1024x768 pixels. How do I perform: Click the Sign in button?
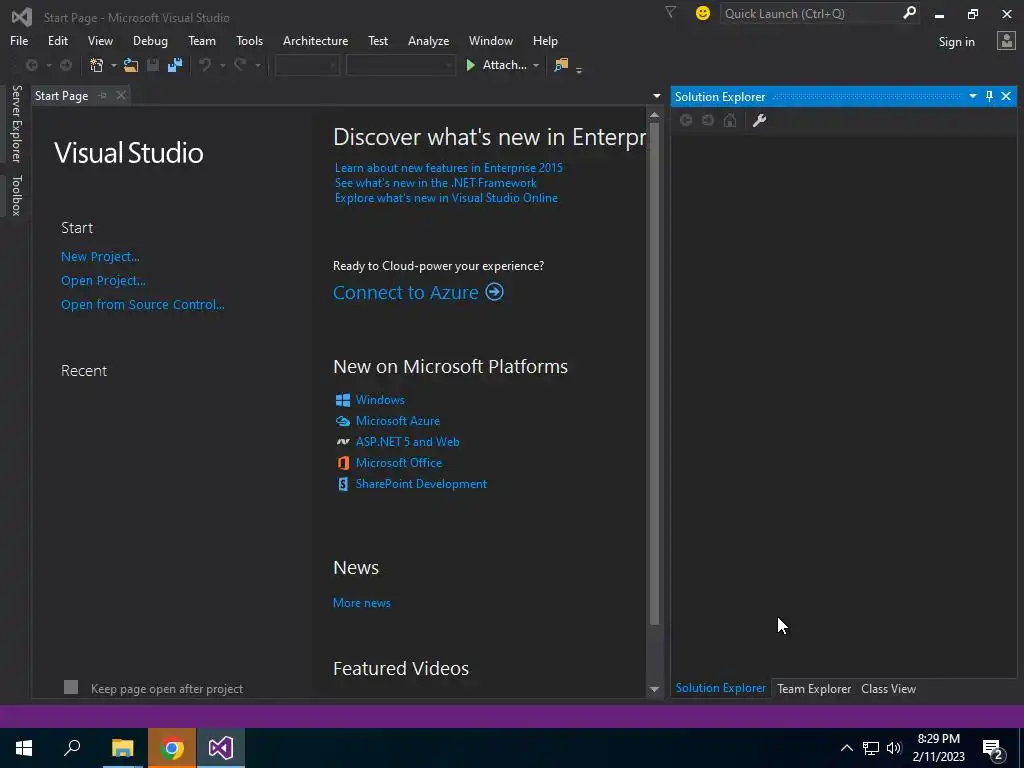[956, 42]
